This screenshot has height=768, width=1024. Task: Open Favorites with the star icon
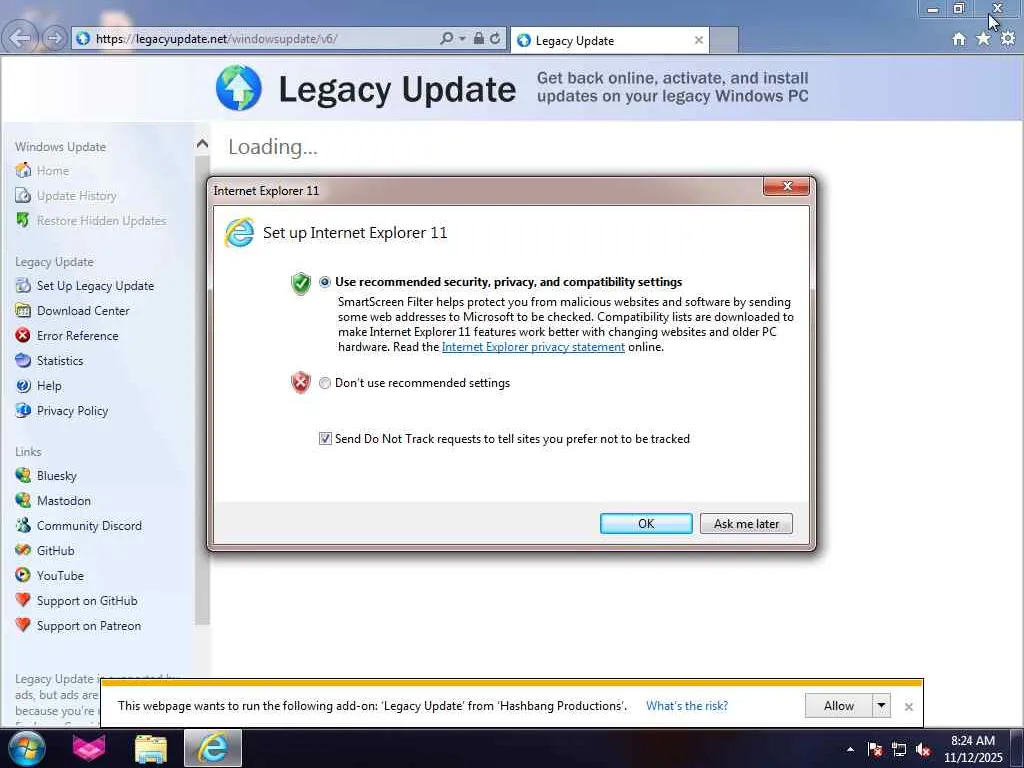tap(983, 39)
